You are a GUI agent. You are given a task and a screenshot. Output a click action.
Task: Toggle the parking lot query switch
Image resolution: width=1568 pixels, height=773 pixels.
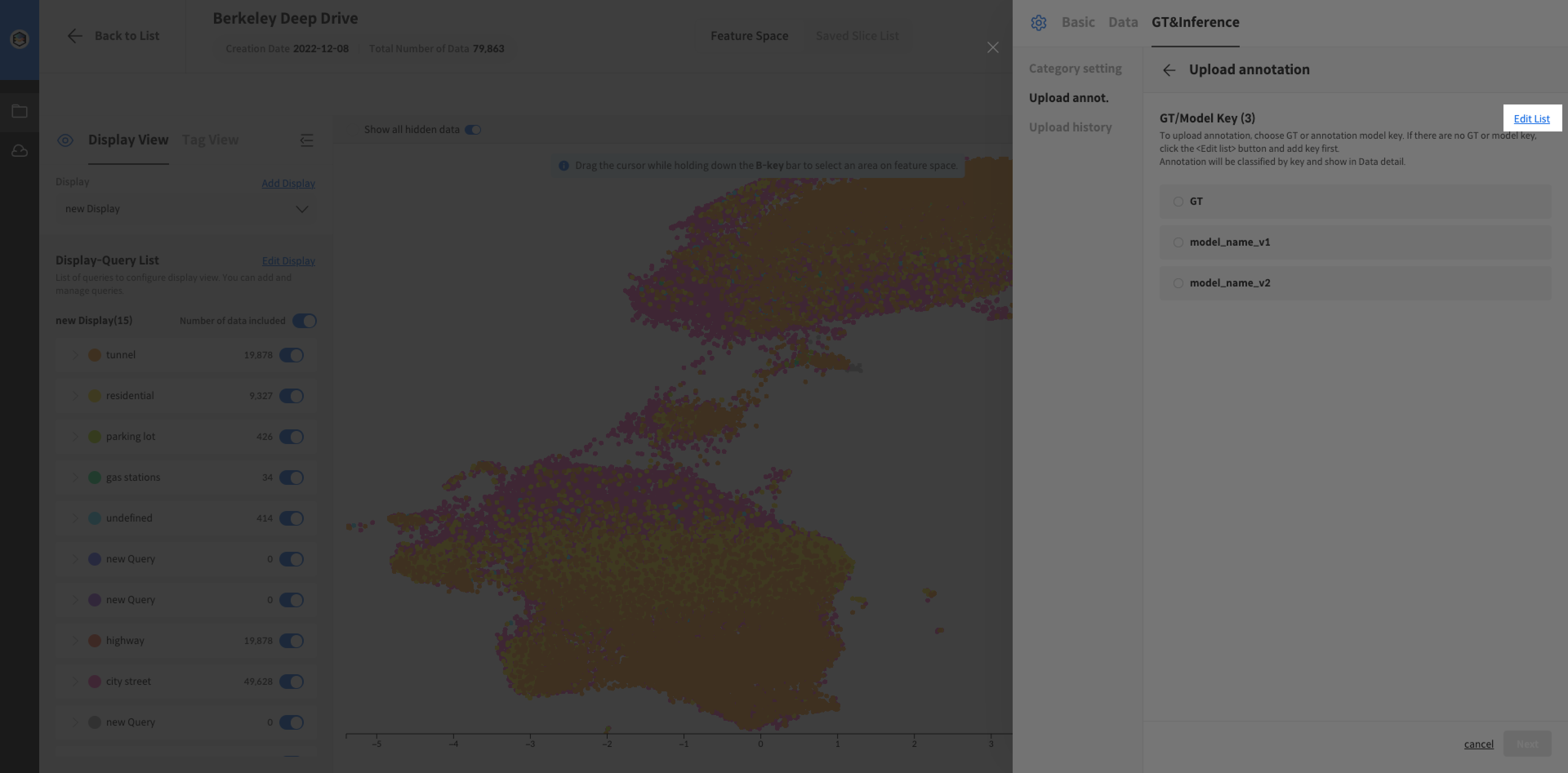point(292,437)
